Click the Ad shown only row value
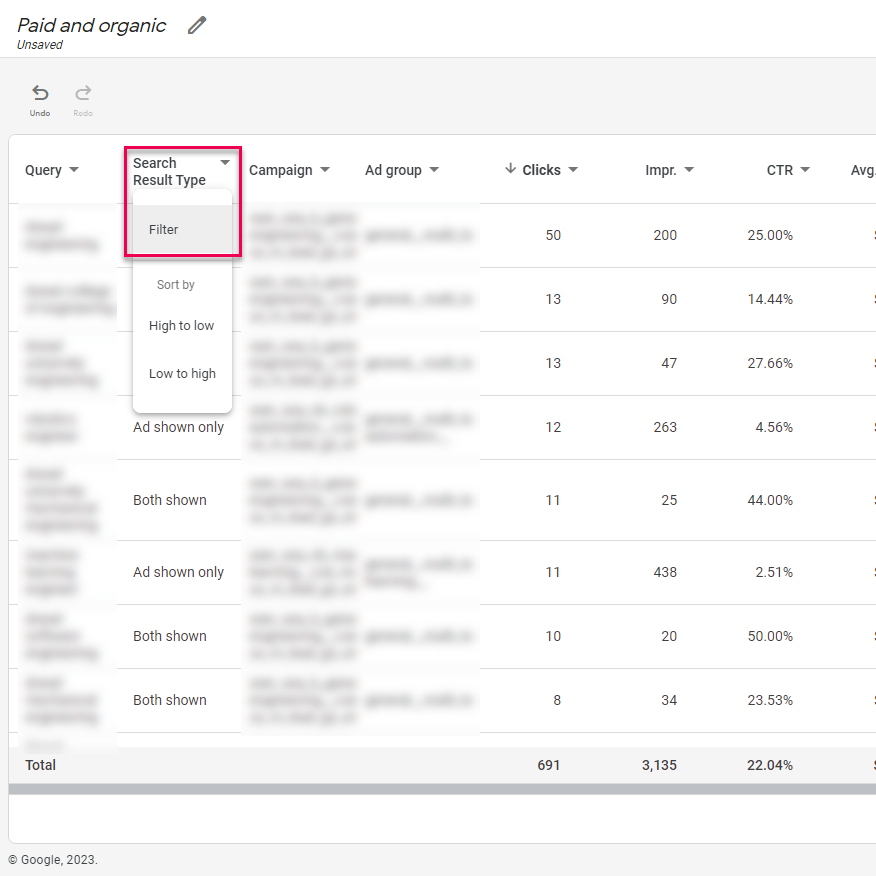This screenshot has height=876, width=876. pyautogui.click(x=178, y=427)
